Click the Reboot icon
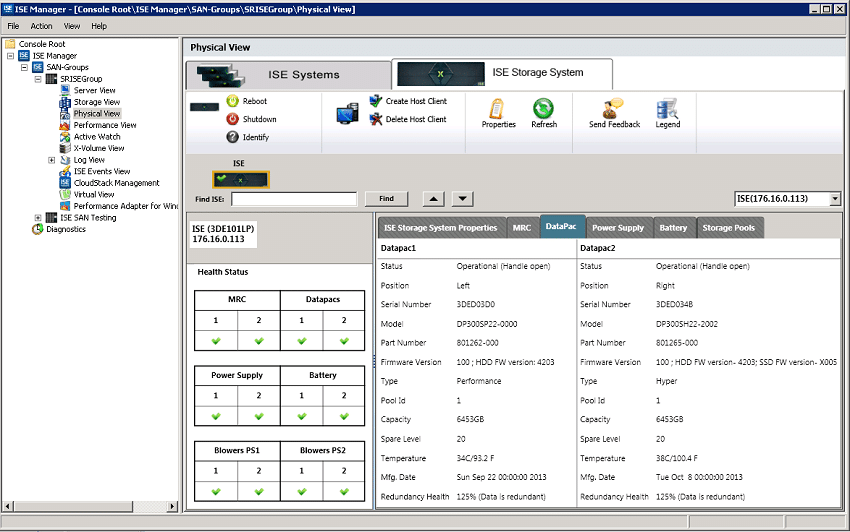Image resolution: width=850 pixels, height=532 pixels. (x=233, y=101)
